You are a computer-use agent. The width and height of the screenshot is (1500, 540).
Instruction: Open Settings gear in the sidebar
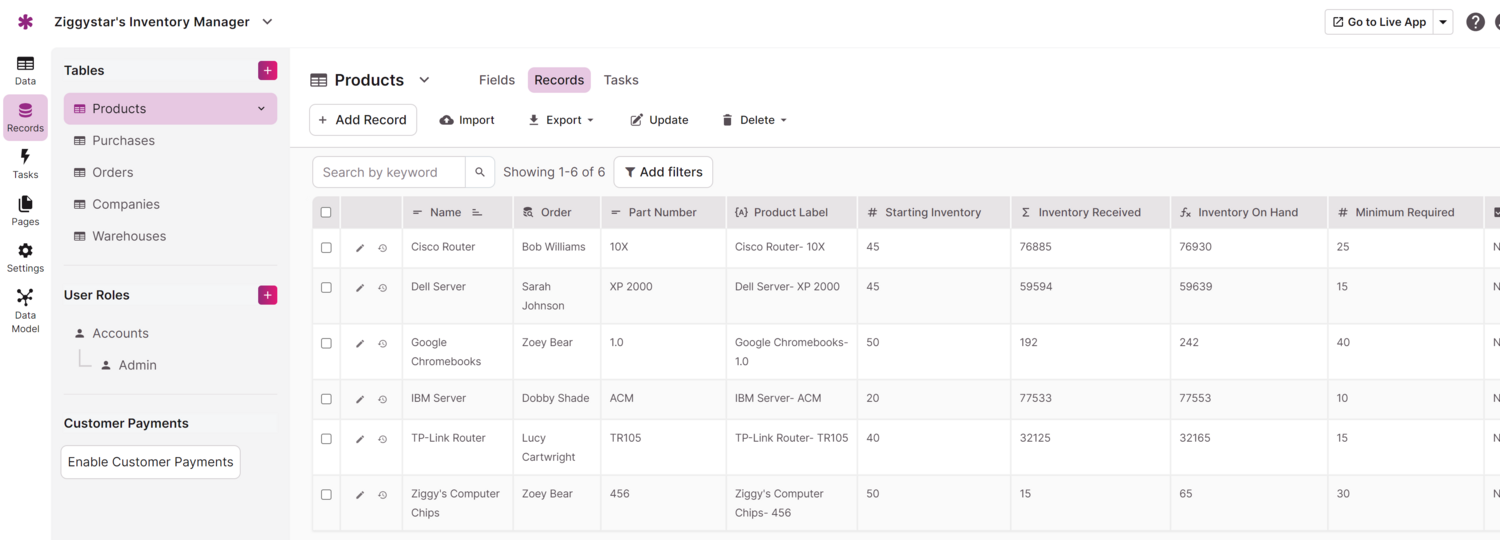(x=25, y=257)
